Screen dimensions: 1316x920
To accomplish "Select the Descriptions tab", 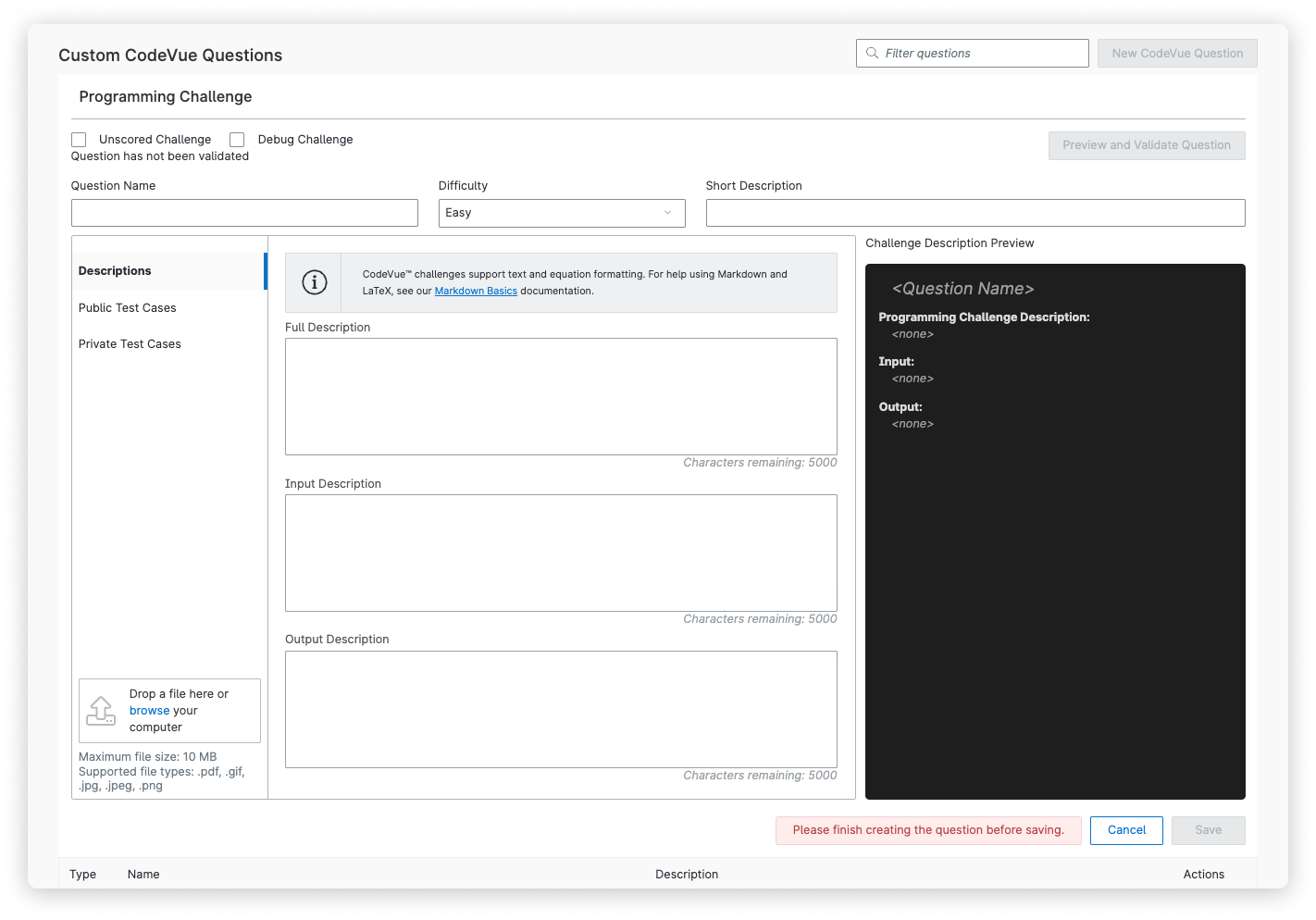I will tap(169, 271).
